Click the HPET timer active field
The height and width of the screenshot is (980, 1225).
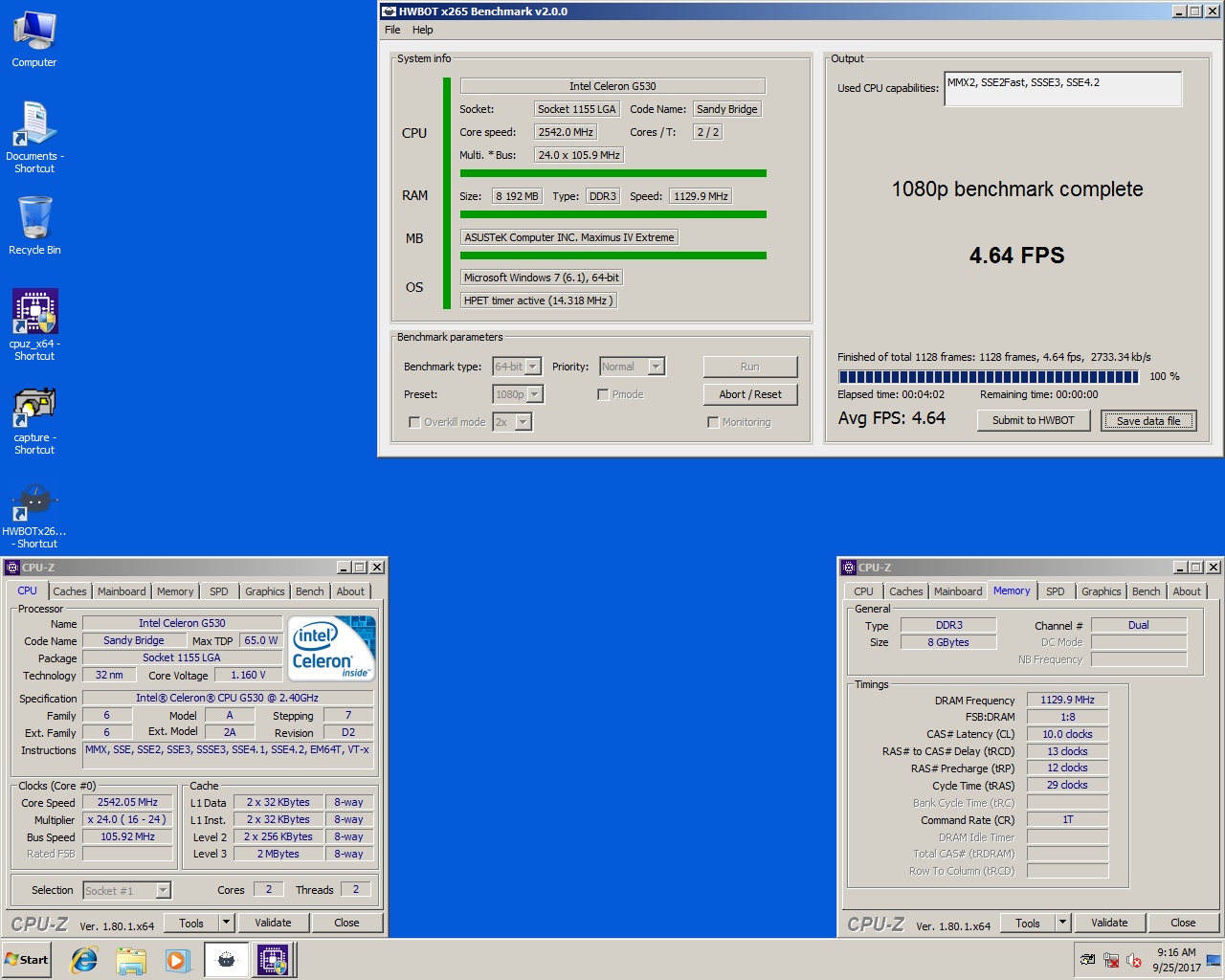[x=538, y=301]
